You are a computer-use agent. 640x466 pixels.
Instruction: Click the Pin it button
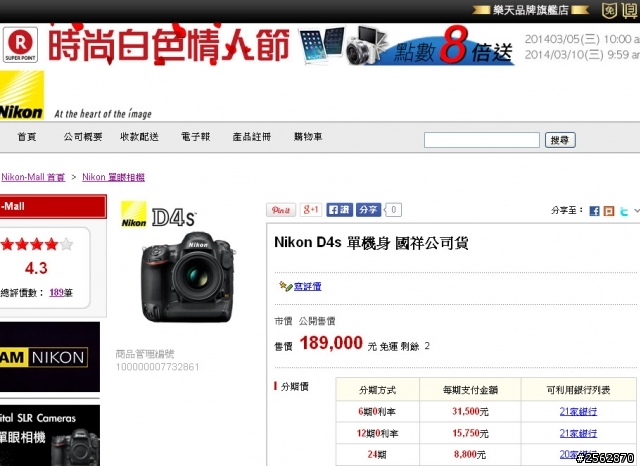pyautogui.click(x=281, y=210)
